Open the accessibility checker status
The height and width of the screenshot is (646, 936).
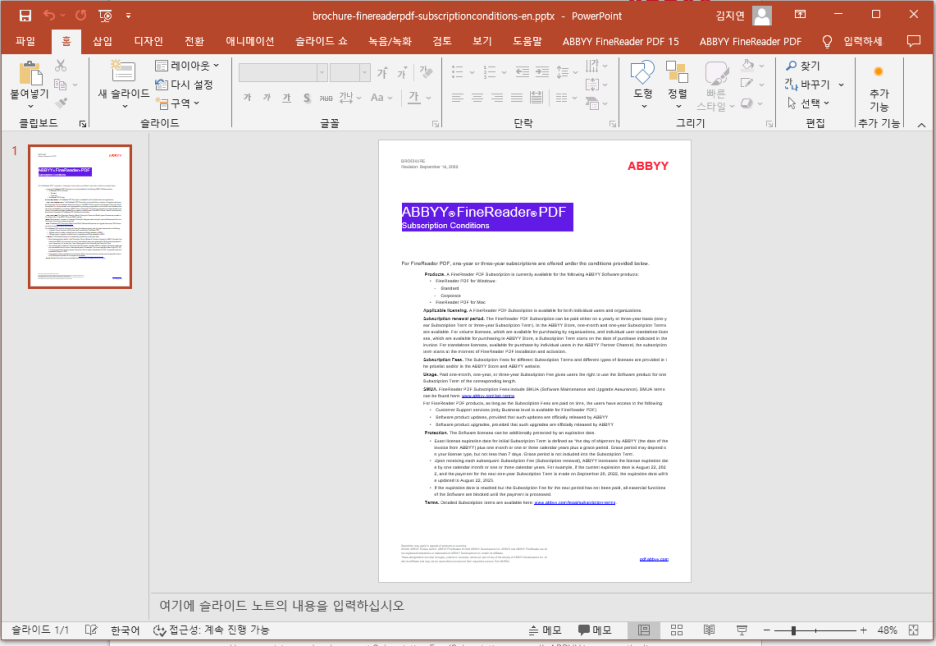211,630
